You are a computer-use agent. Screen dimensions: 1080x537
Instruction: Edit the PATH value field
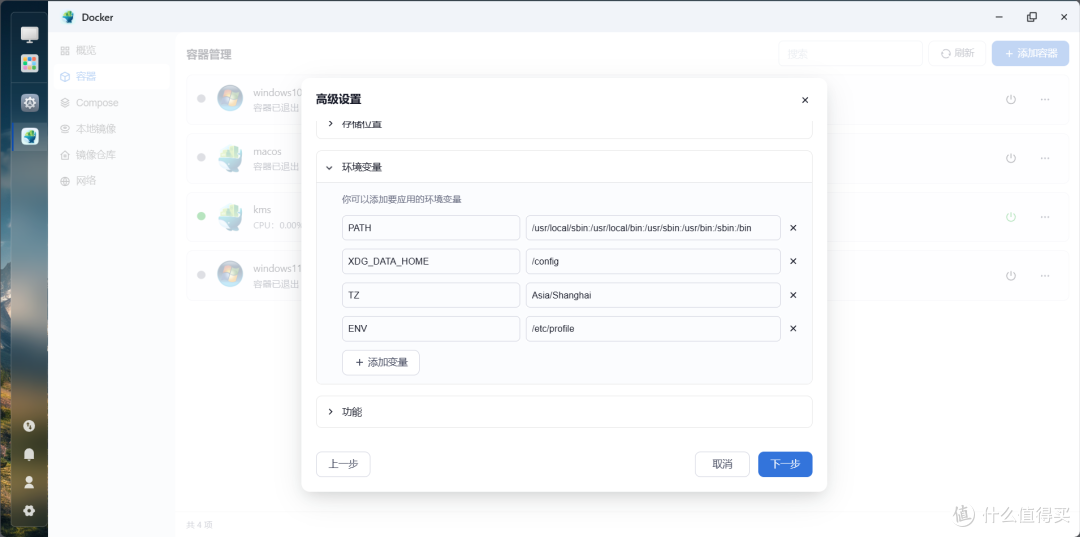coord(653,228)
